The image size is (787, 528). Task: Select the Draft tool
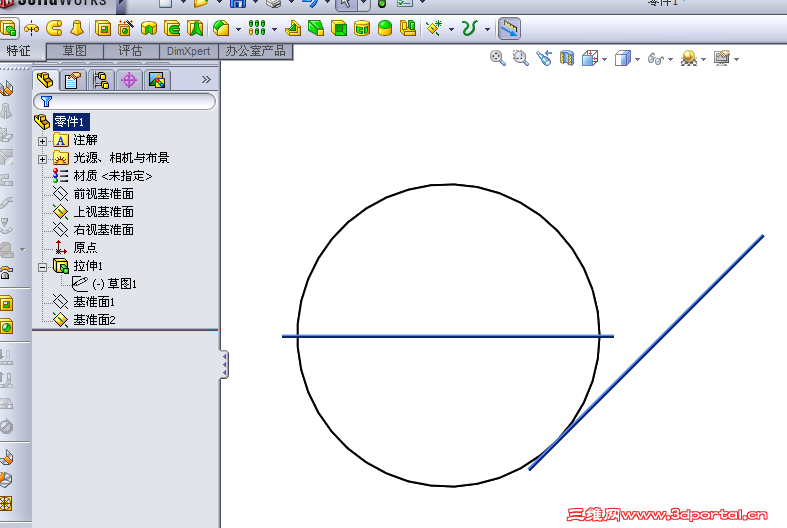[316, 28]
